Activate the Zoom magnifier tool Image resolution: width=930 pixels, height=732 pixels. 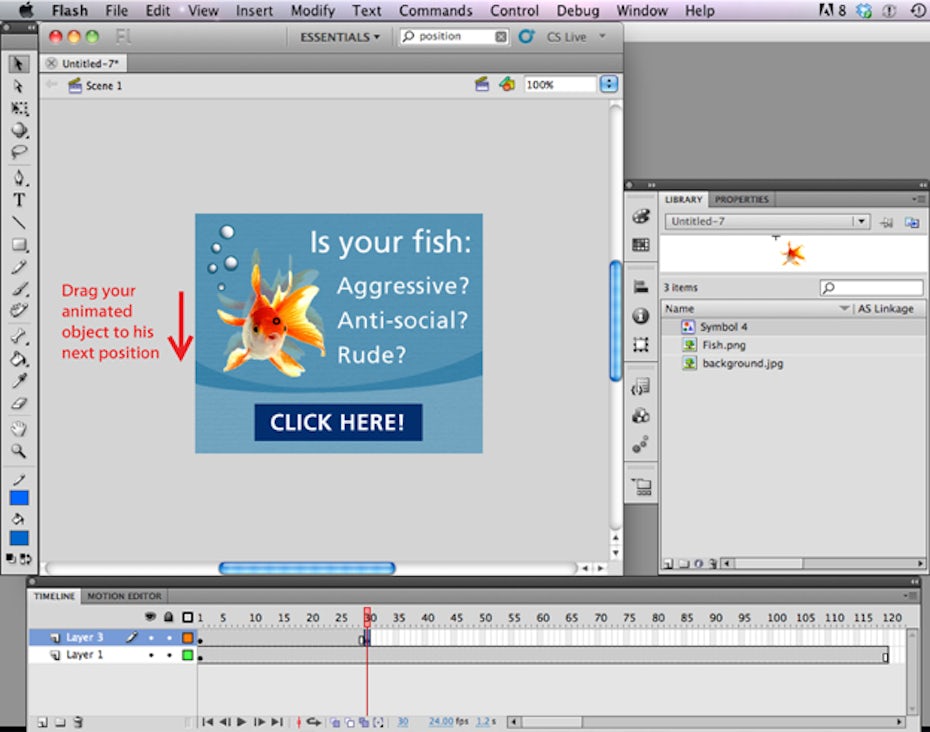(19, 451)
